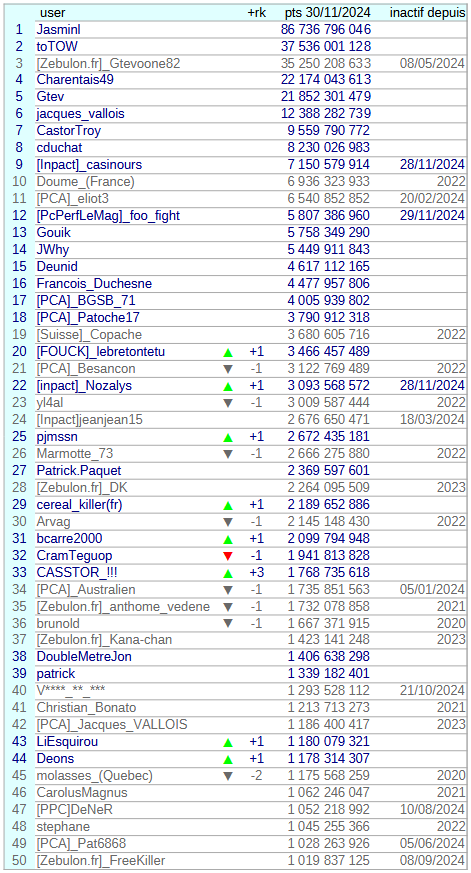
Task: Click gray down arrow beside [PCA]_Besancon
Action: (x=228, y=369)
